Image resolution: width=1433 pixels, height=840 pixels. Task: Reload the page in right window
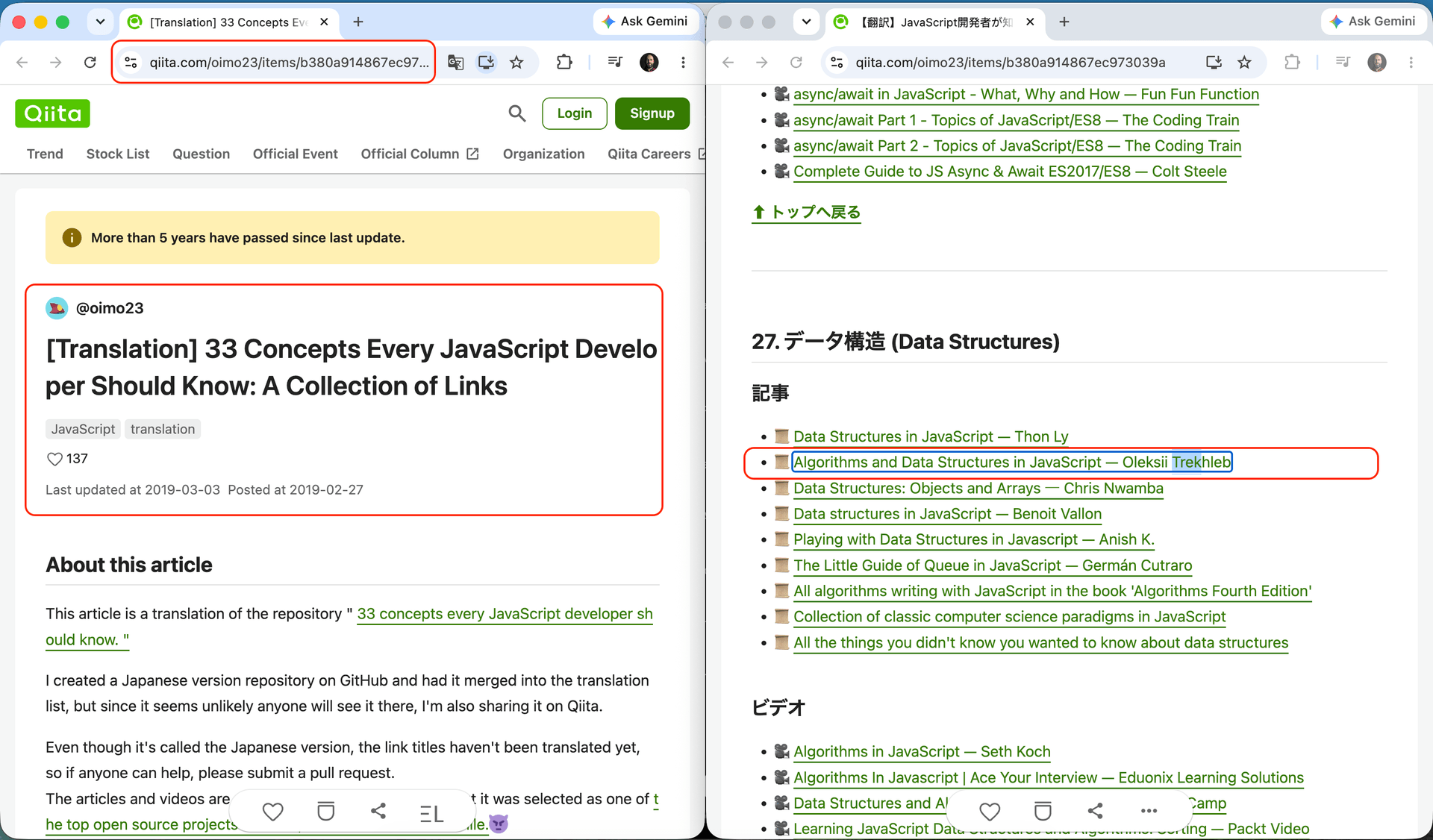(x=796, y=63)
